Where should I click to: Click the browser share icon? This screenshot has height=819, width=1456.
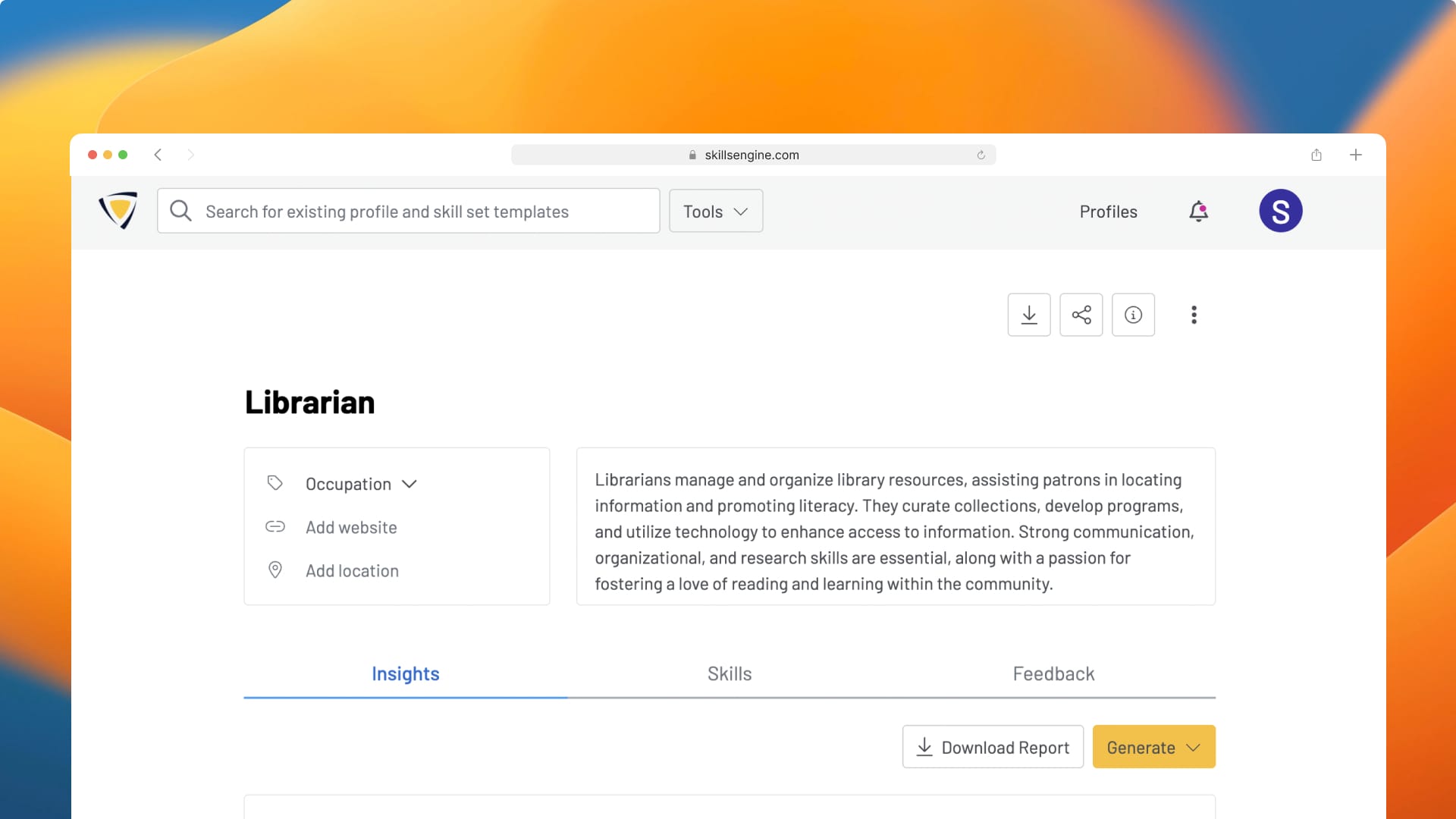1316,155
